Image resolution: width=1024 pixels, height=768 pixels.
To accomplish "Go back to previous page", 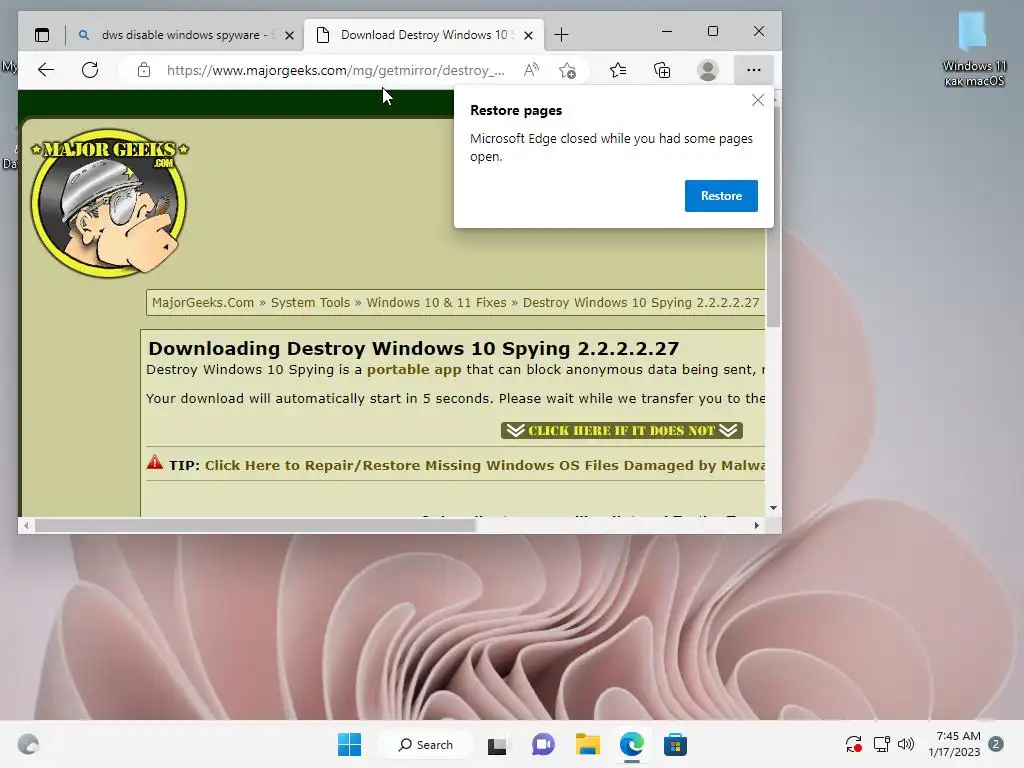I will 46,70.
